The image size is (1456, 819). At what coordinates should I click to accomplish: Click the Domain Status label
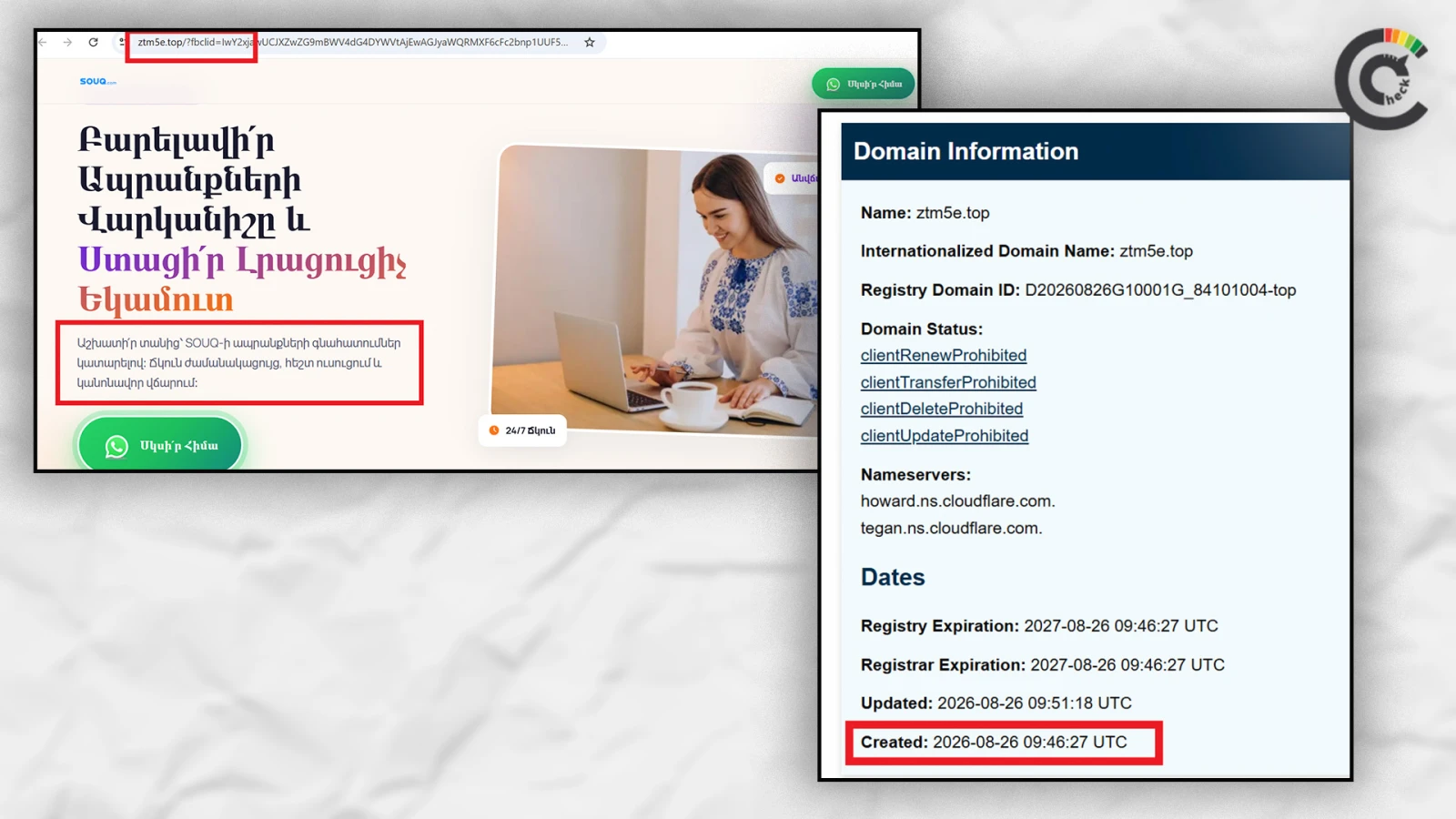coord(921,329)
